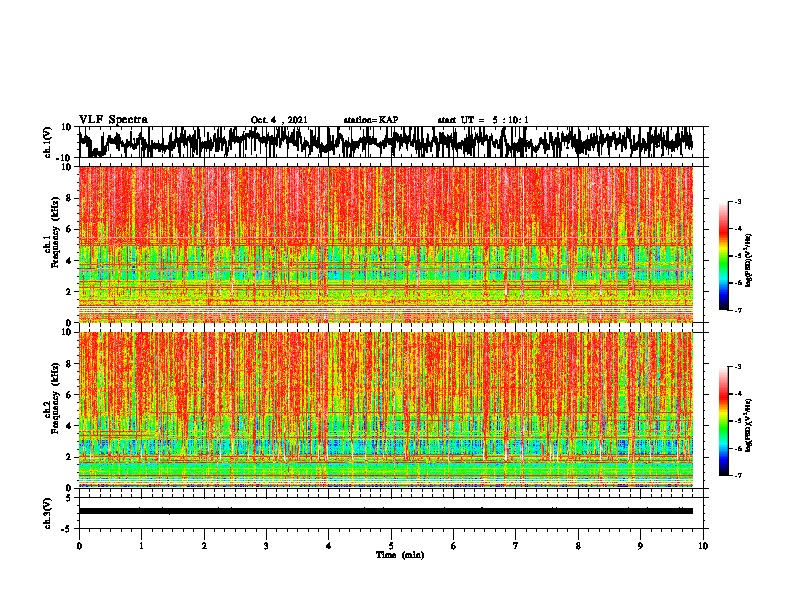Screen dimensions: 792x612
Task: Click the "7" tick on Time axis
Action: [516, 546]
